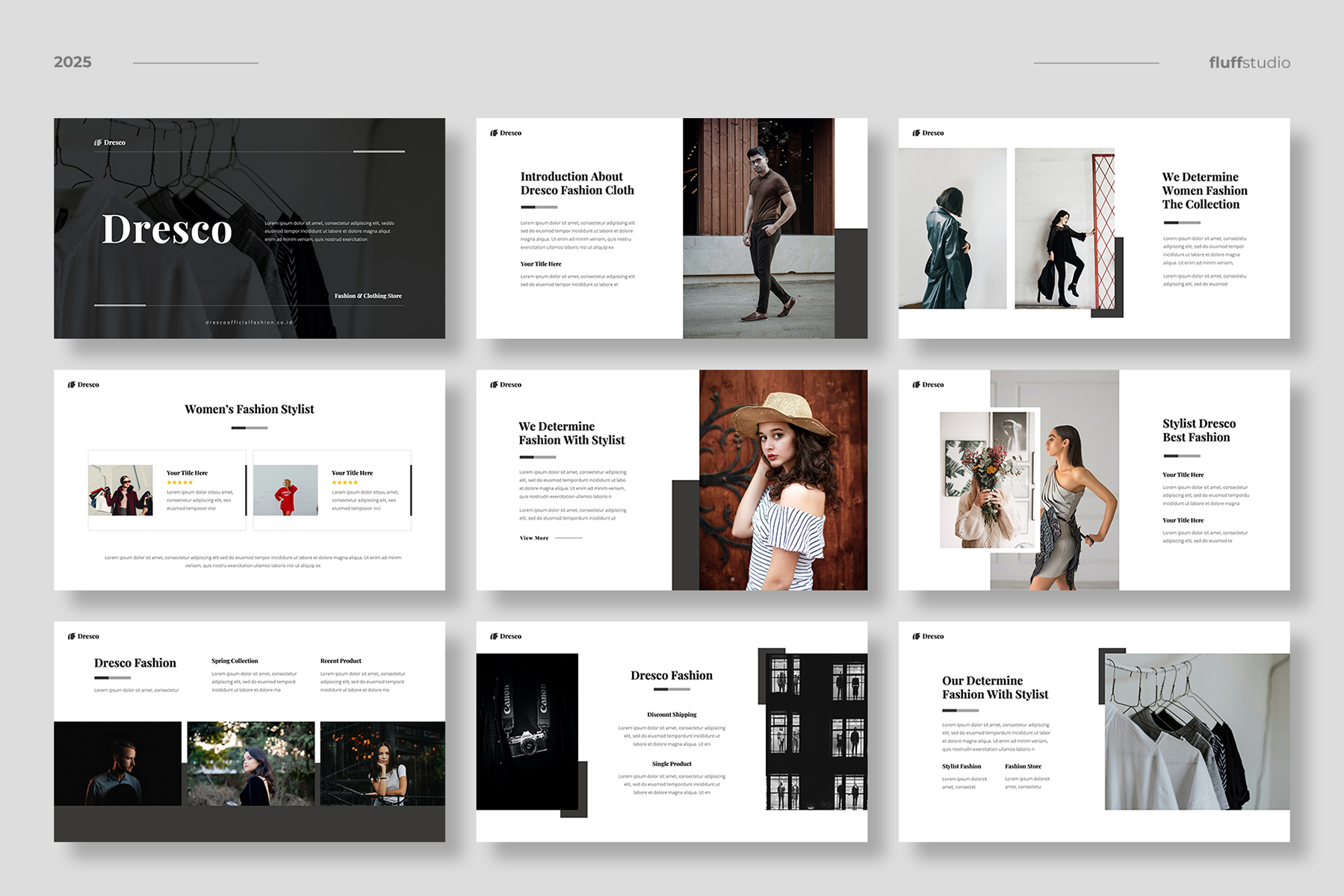Click the star rating beside the red dress photo
1344x896 pixels.
pos(344,482)
